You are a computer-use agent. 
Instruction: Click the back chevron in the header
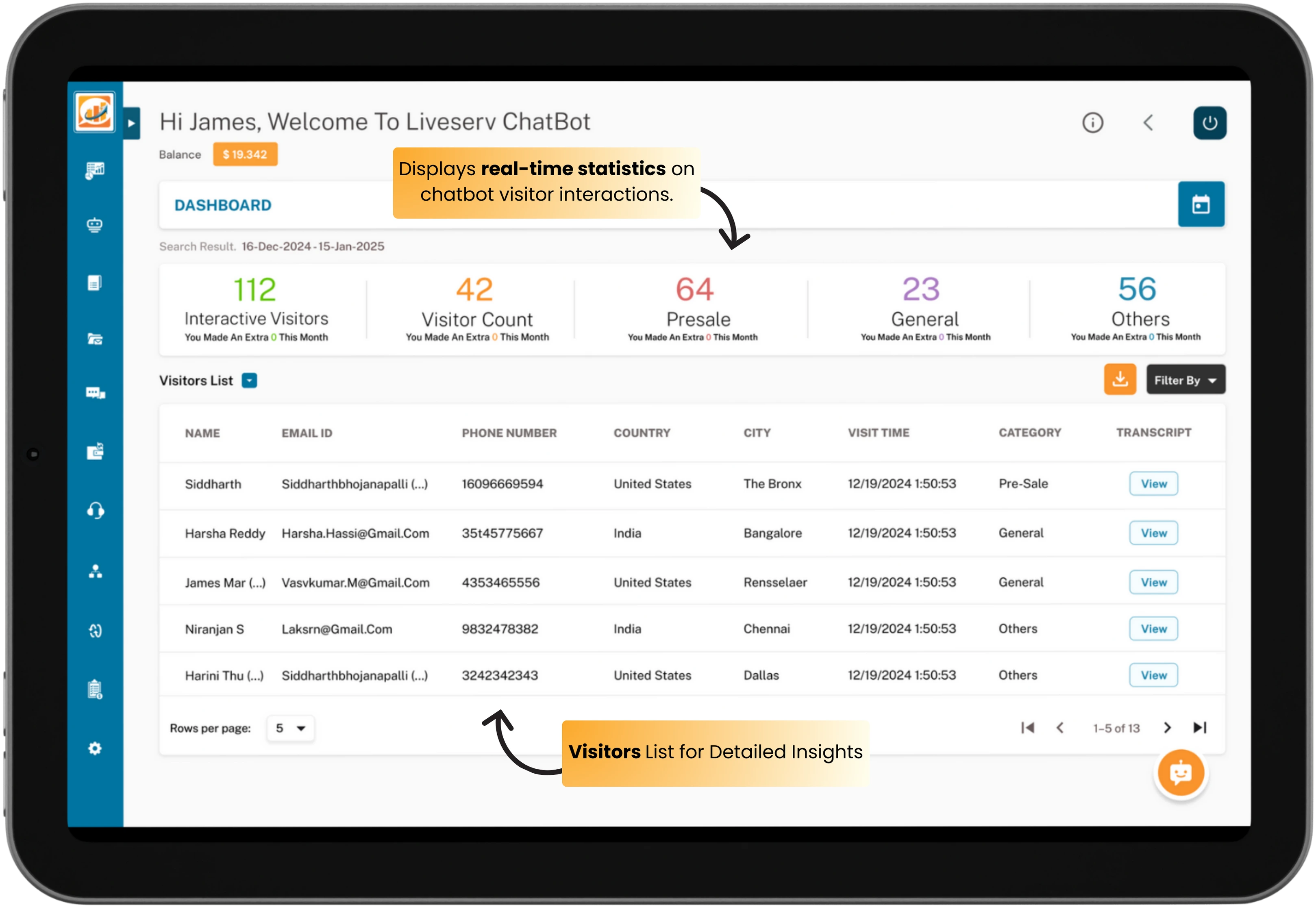[1148, 123]
